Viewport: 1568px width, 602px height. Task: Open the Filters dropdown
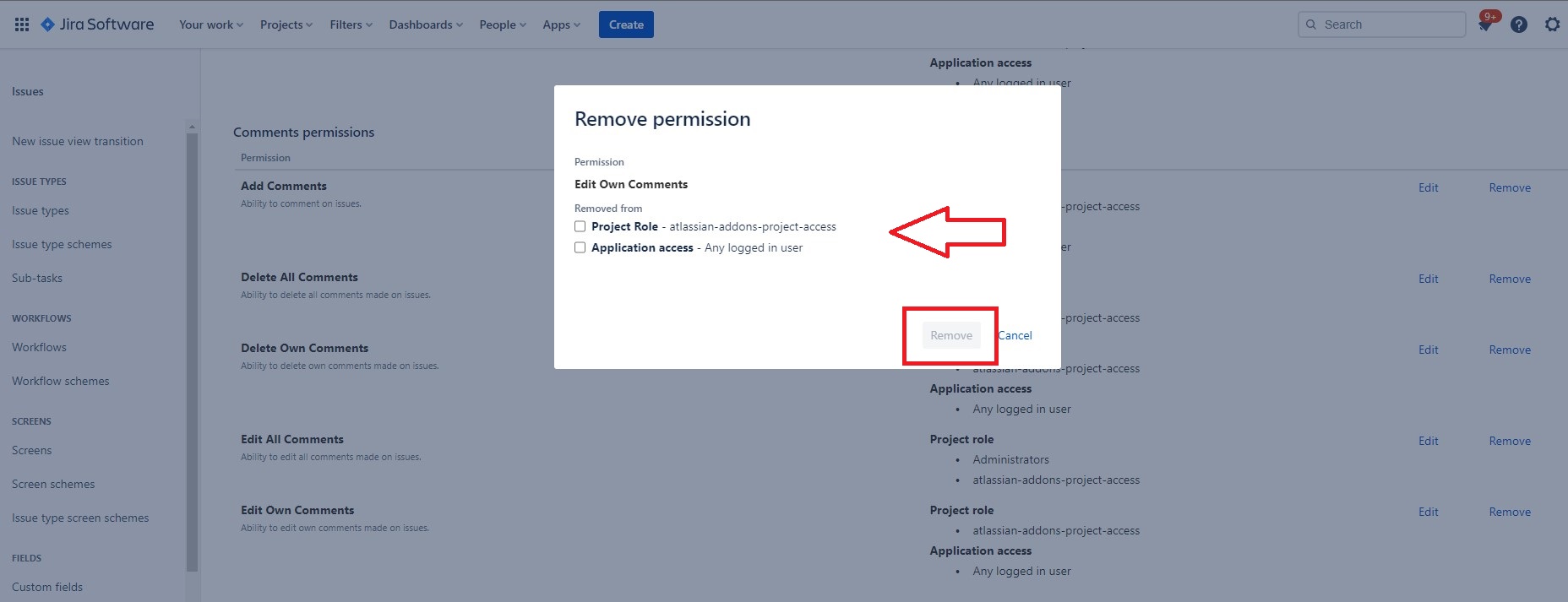pyautogui.click(x=351, y=24)
